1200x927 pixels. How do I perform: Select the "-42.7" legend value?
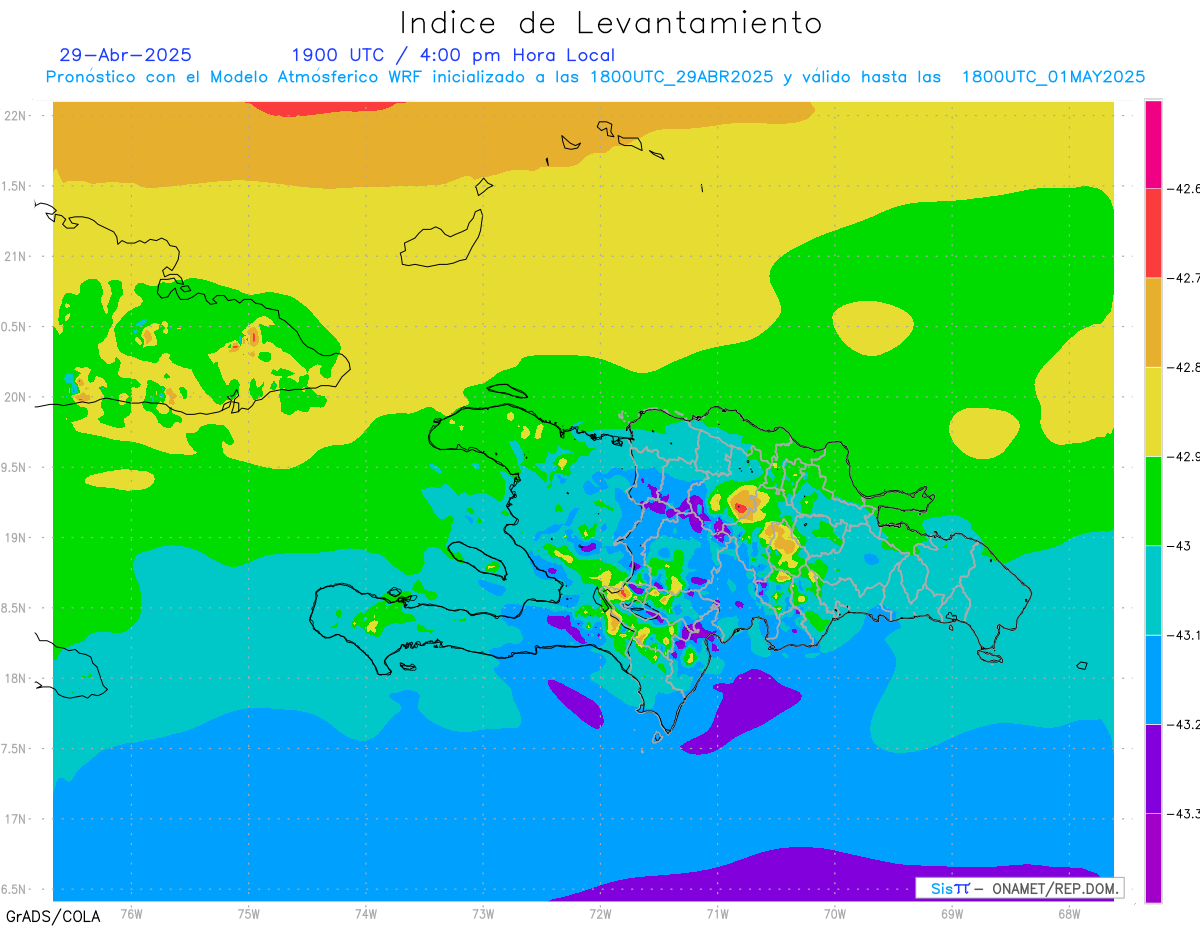(1185, 278)
